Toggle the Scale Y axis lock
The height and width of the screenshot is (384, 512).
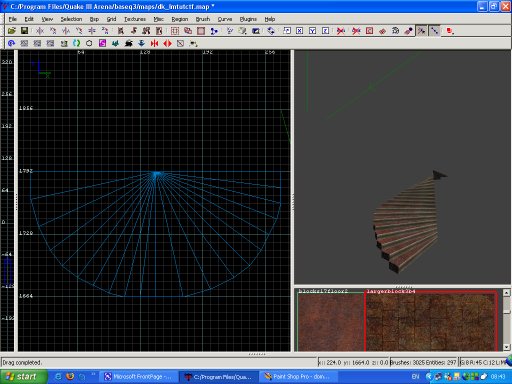tap(312, 31)
